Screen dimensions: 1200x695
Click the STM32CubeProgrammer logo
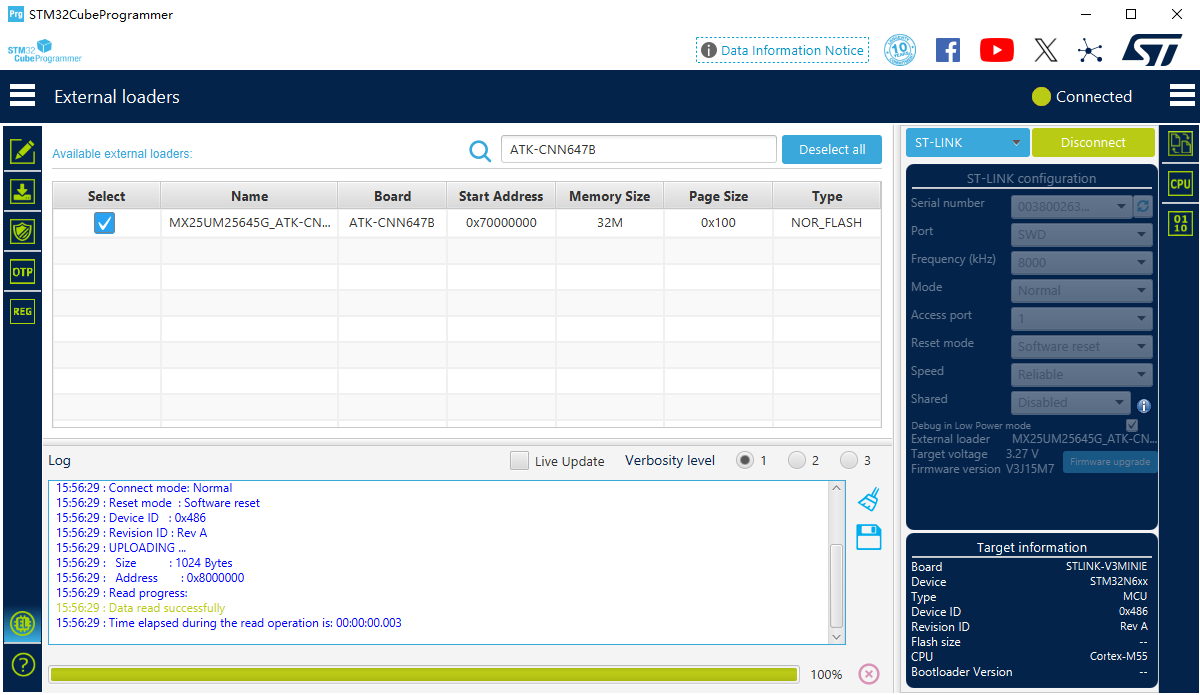[x=44, y=51]
